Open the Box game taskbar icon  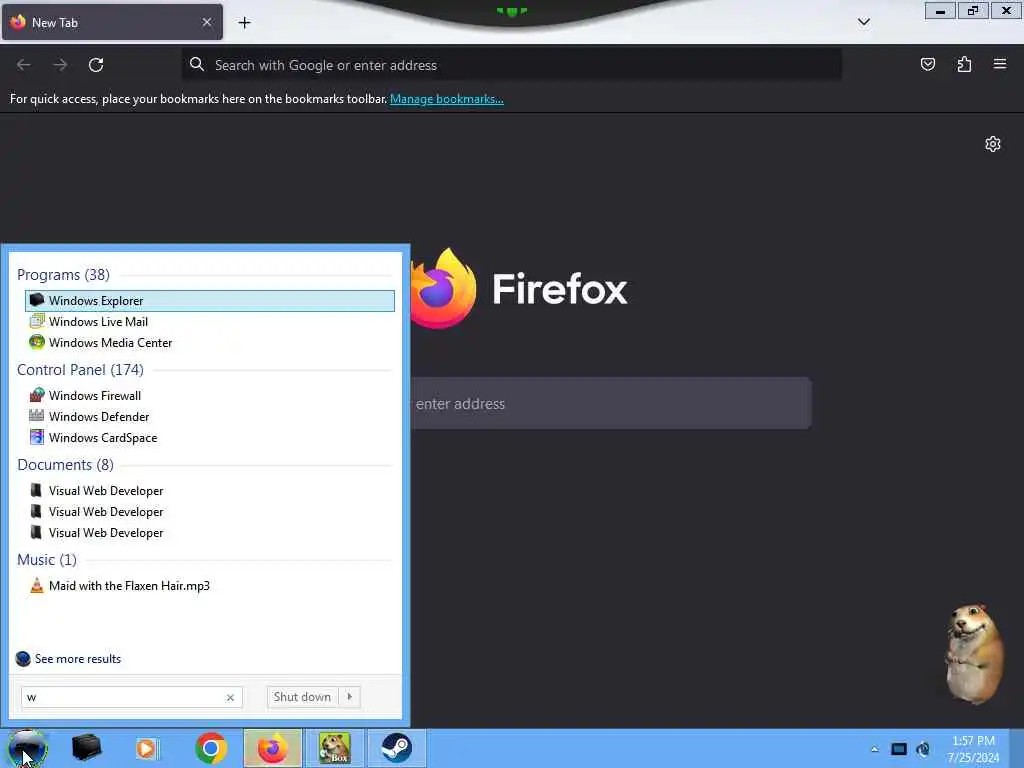click(x=334, y=748)
